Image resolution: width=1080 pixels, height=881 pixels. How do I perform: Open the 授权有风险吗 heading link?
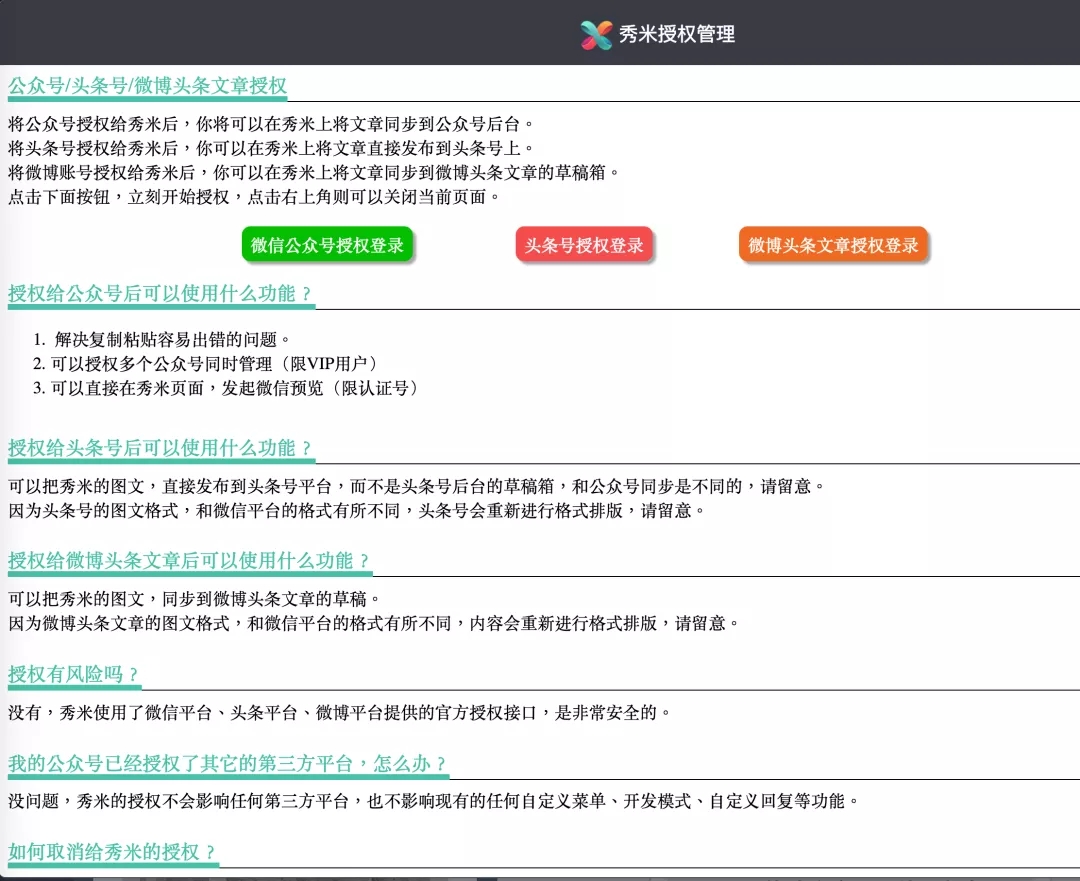click(x=71, y=674)
